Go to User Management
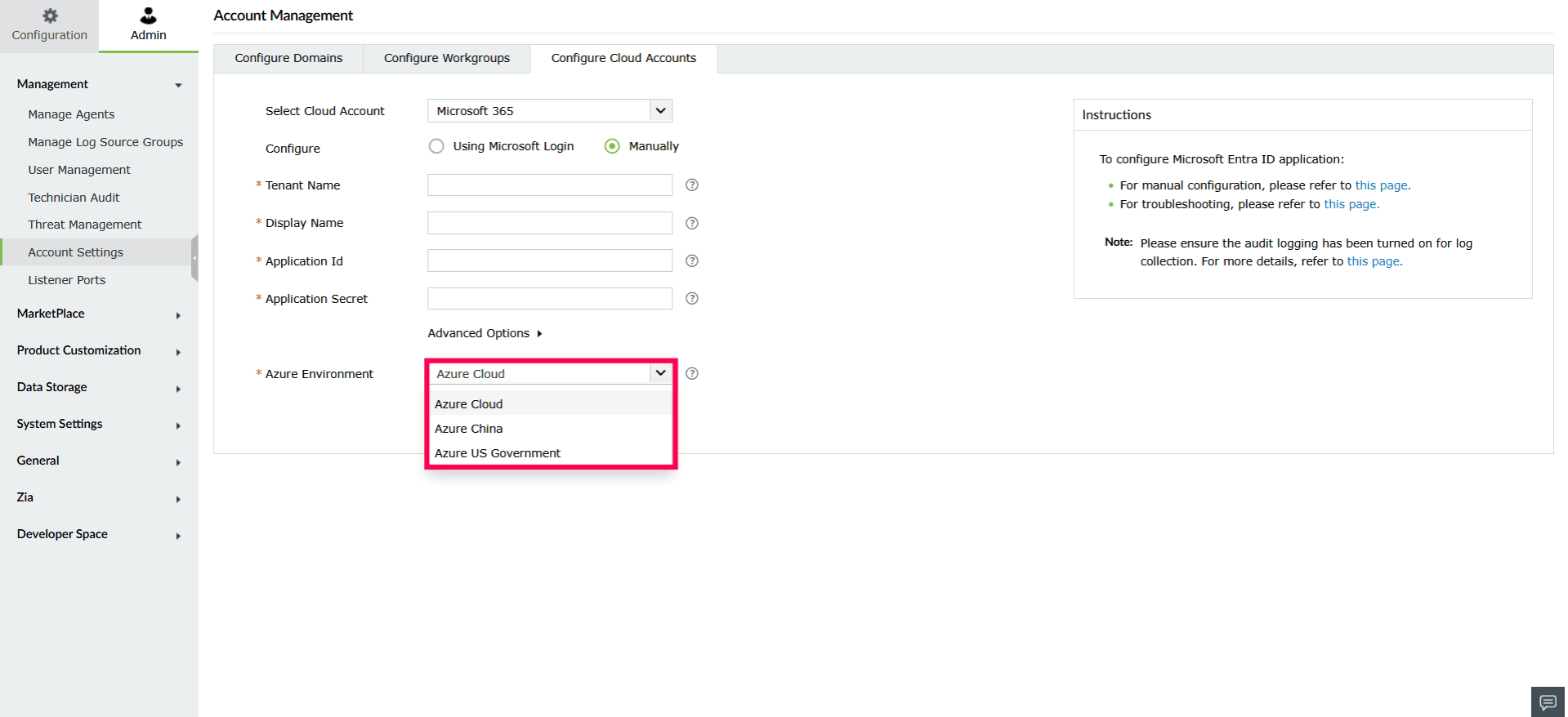 tap(79, 170)
